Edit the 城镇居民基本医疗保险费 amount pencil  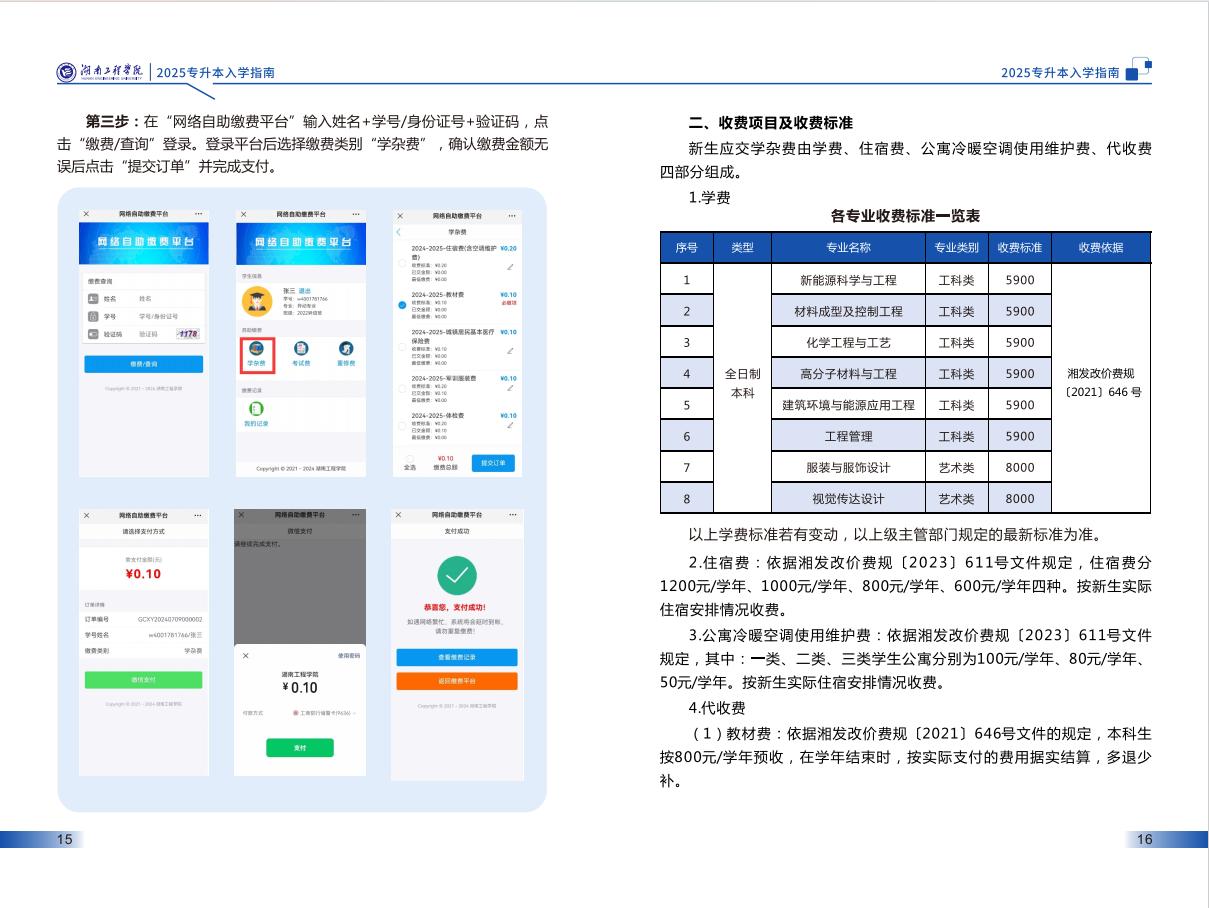(510, 351)
